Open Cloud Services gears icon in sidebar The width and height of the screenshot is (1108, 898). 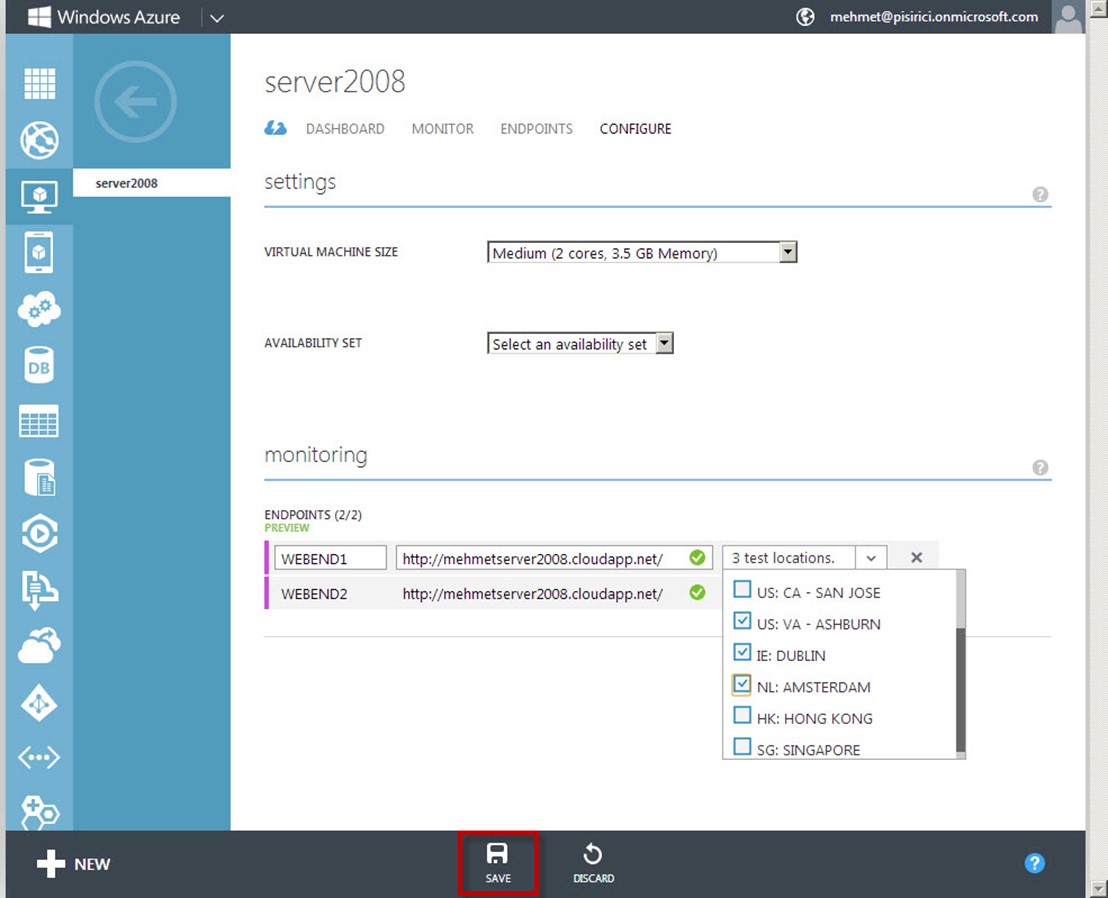pyautogui.click(x=40, y=309)
